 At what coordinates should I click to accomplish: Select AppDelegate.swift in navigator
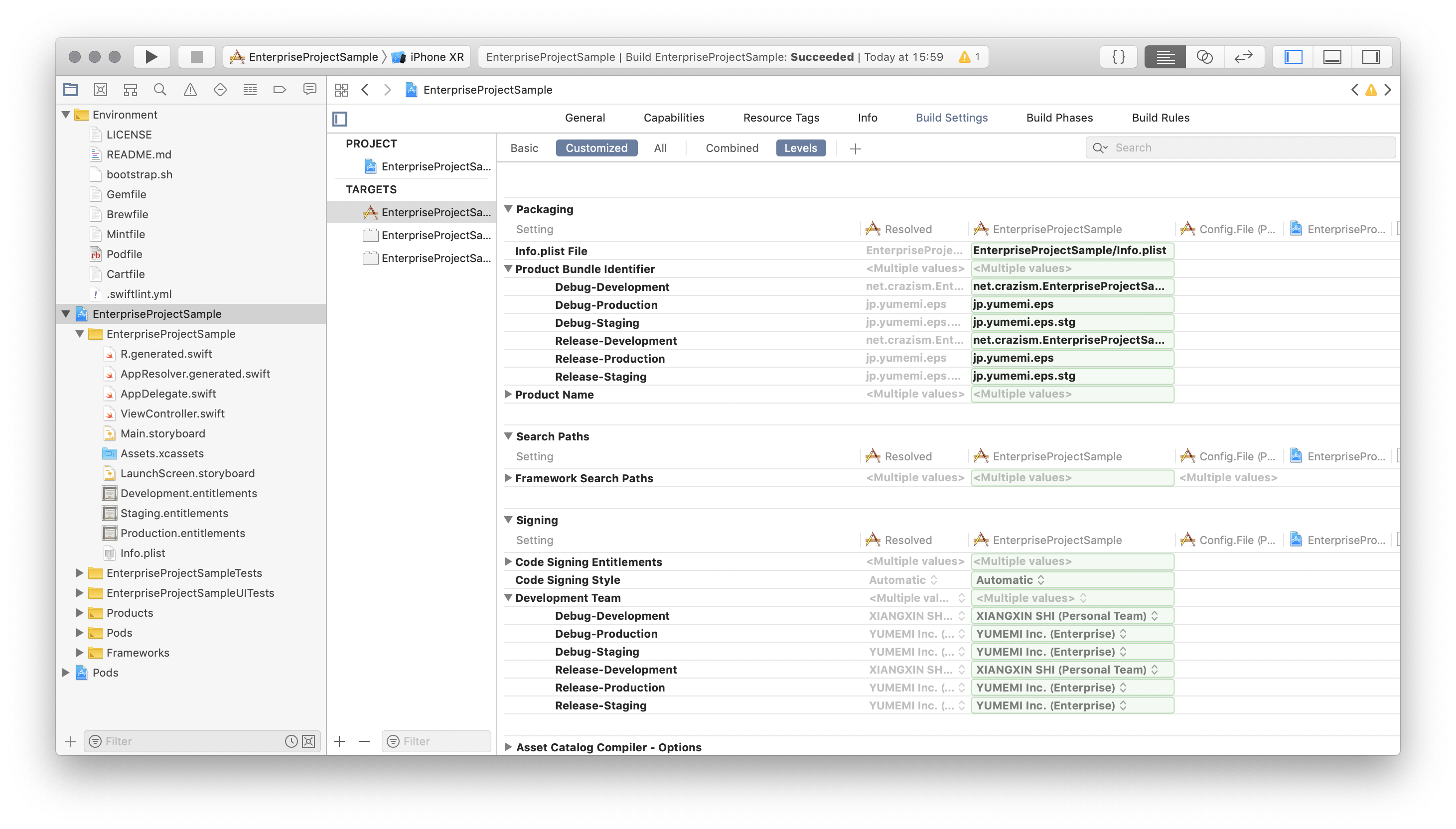[167, 394]
